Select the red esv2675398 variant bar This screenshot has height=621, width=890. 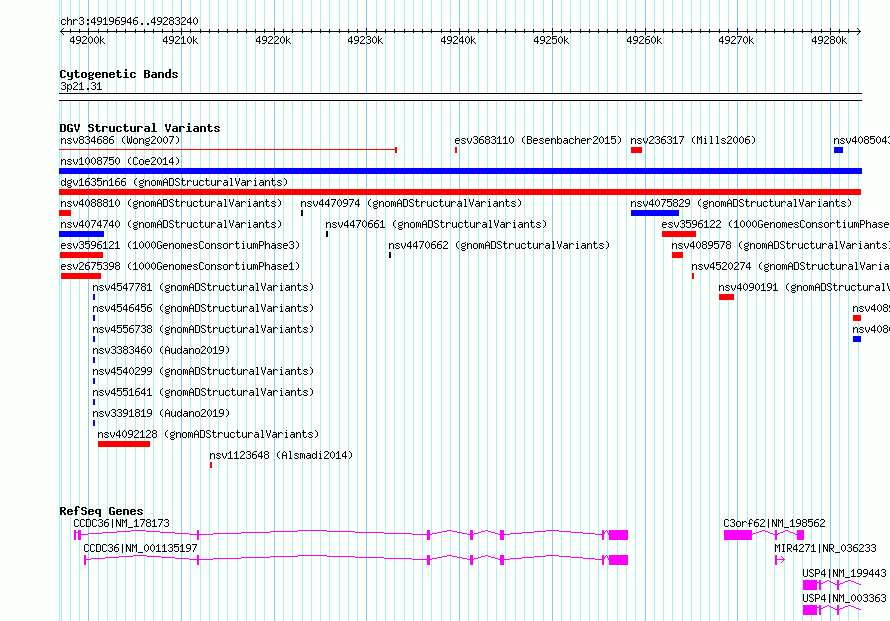click(x=81, y=276)
